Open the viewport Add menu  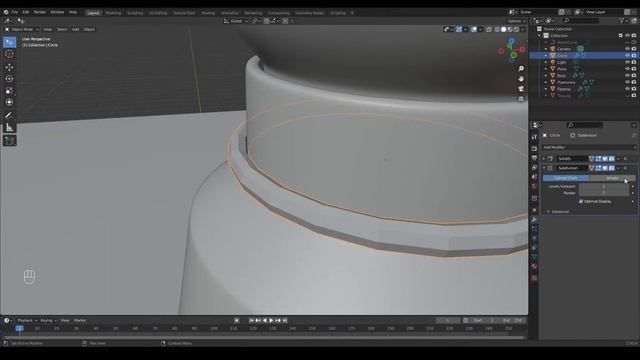coord(76,29)
